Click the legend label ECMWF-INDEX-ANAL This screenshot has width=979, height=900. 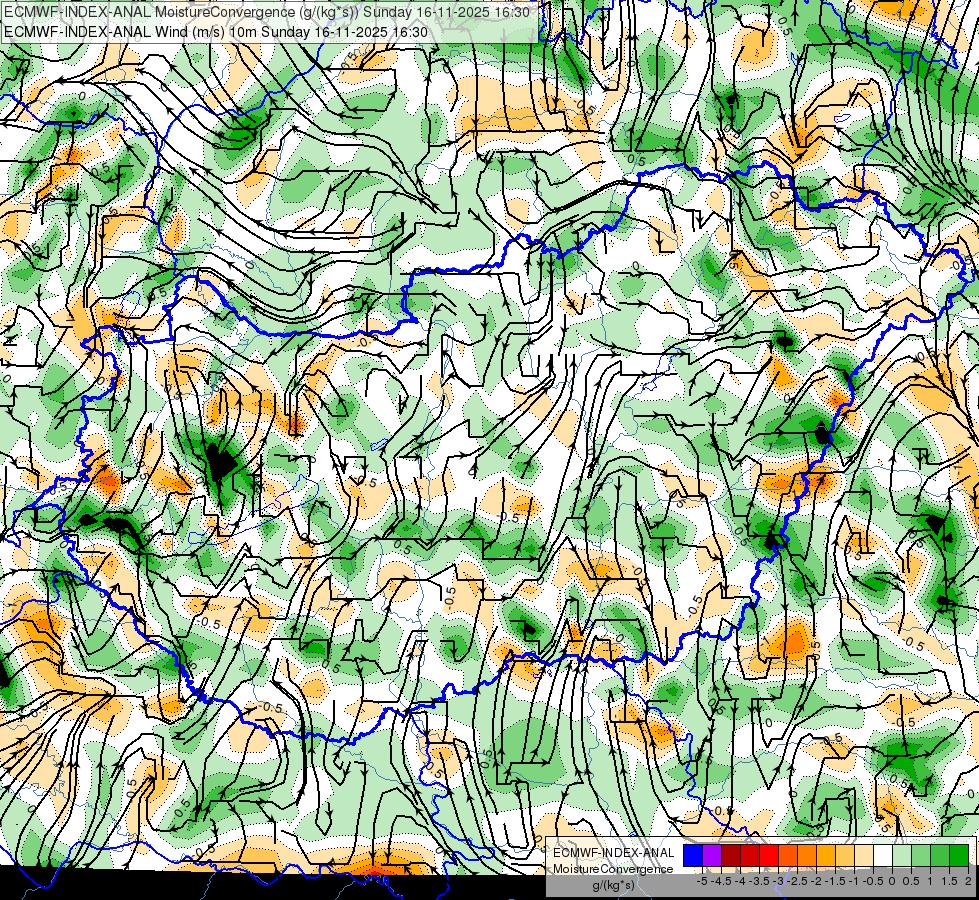click(614, 853)
